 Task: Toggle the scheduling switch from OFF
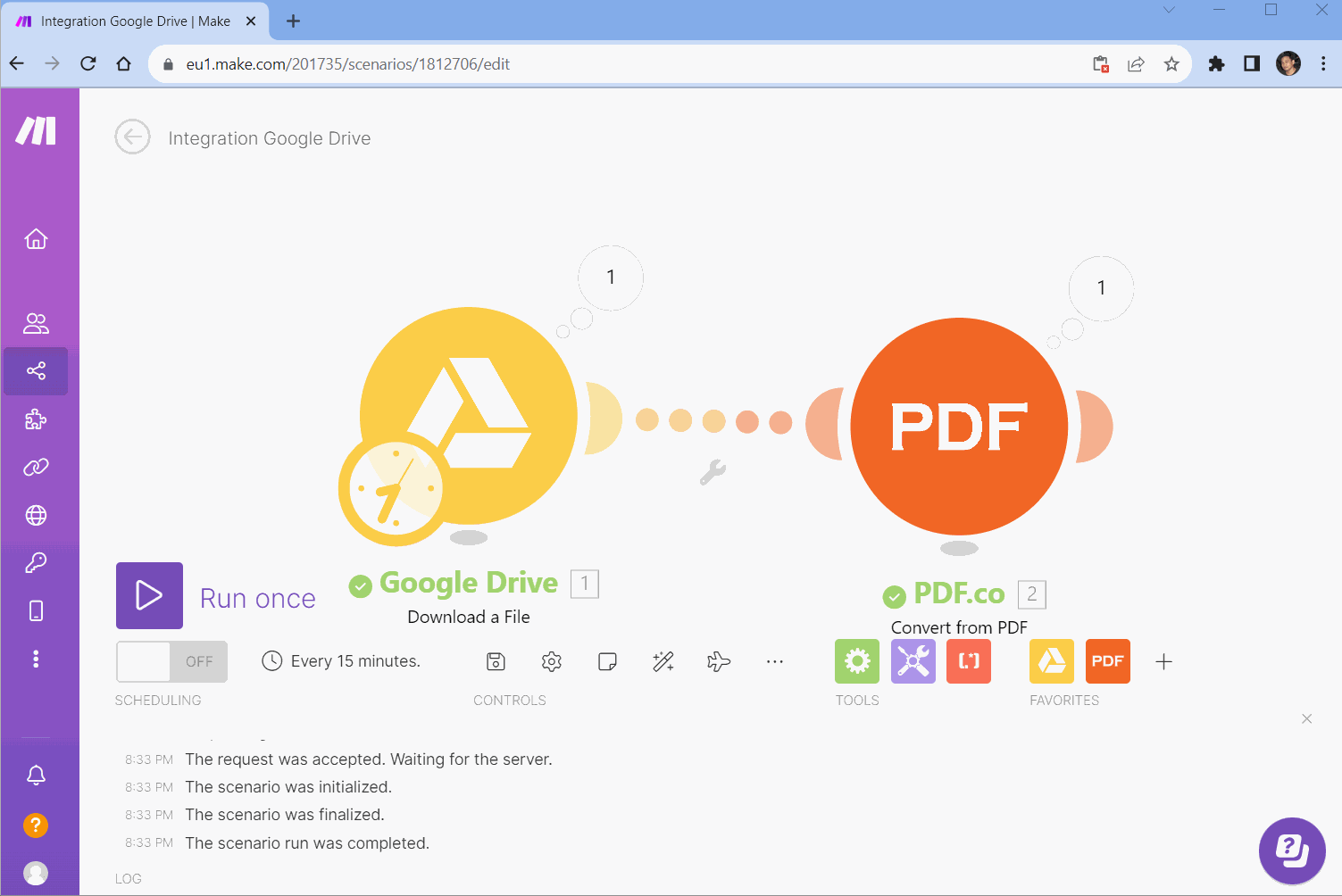(171, 661)
